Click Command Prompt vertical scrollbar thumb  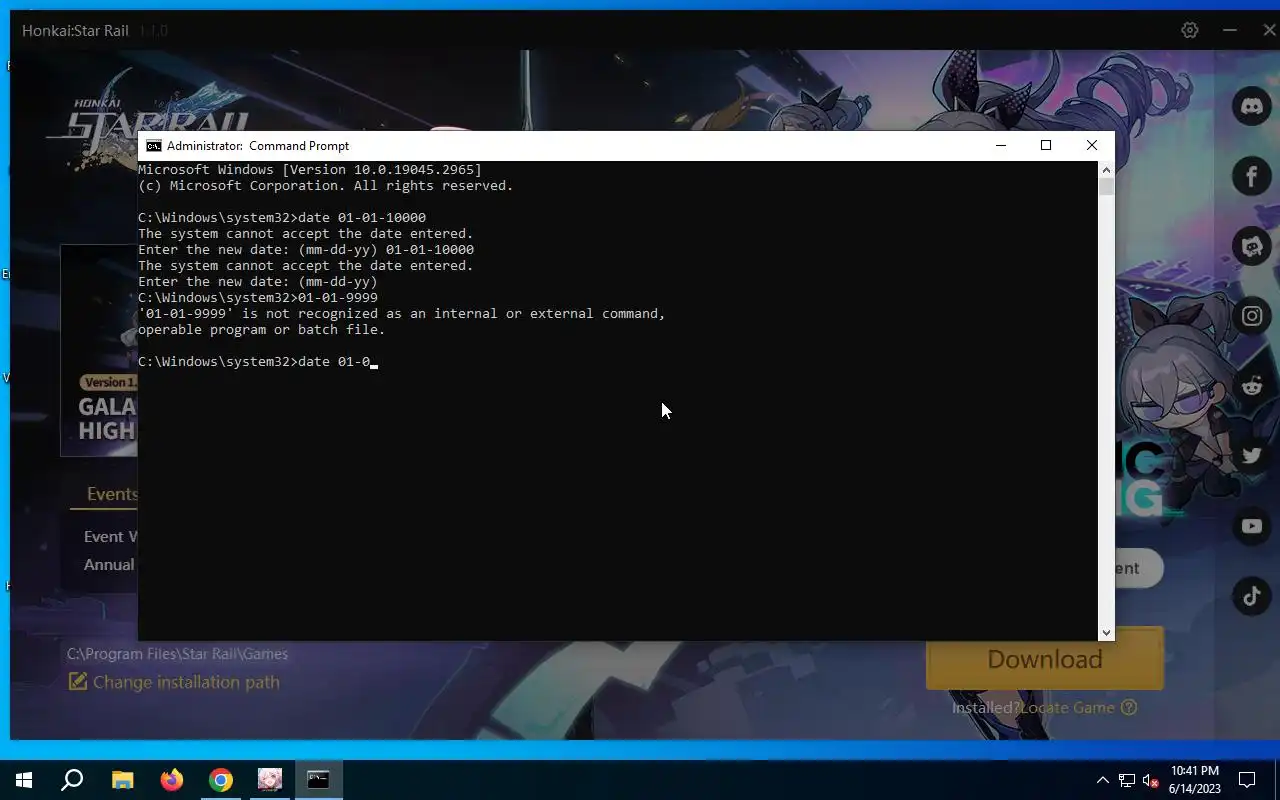pos(1106,187)
